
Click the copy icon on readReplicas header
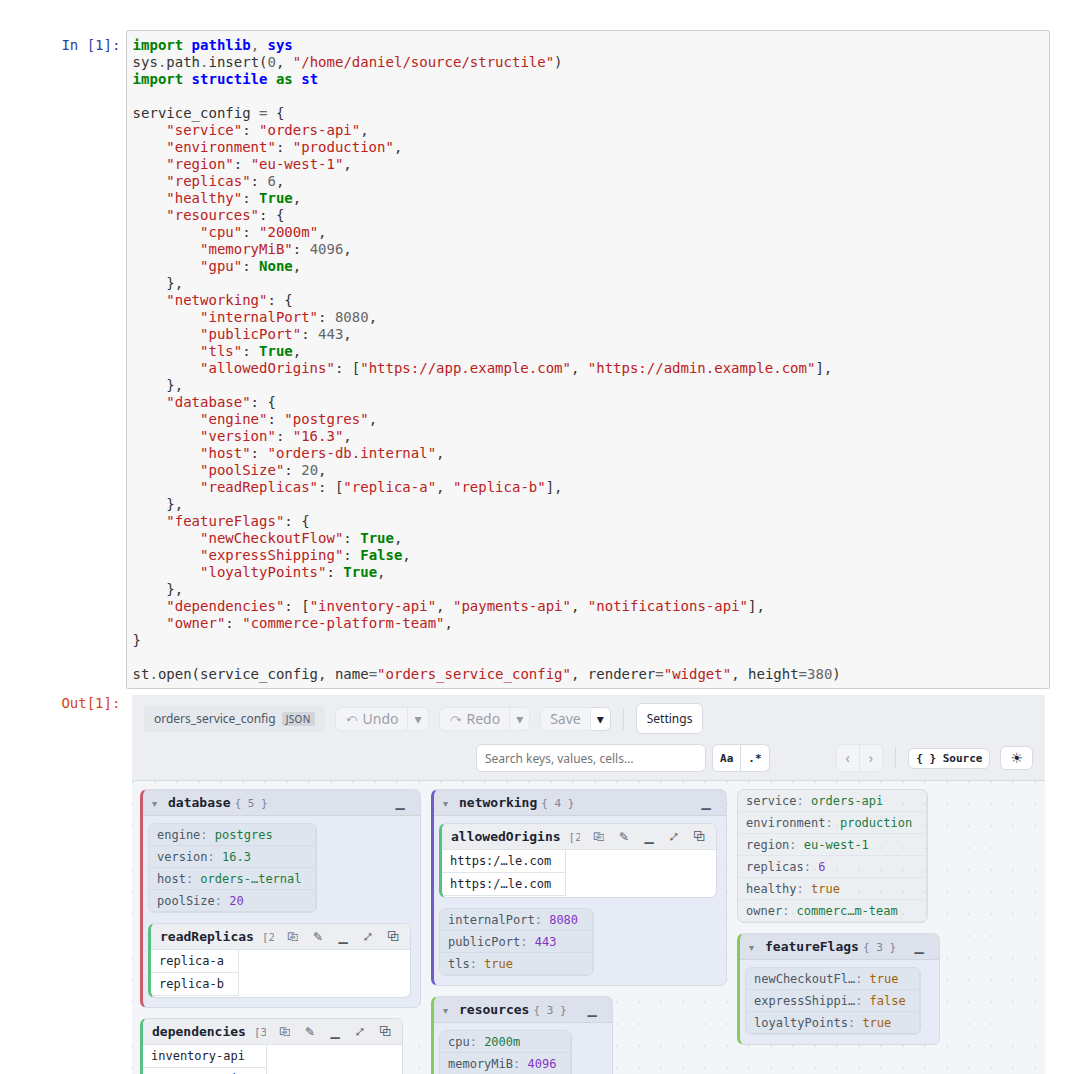pyautogui.click(x=293, y=936)
